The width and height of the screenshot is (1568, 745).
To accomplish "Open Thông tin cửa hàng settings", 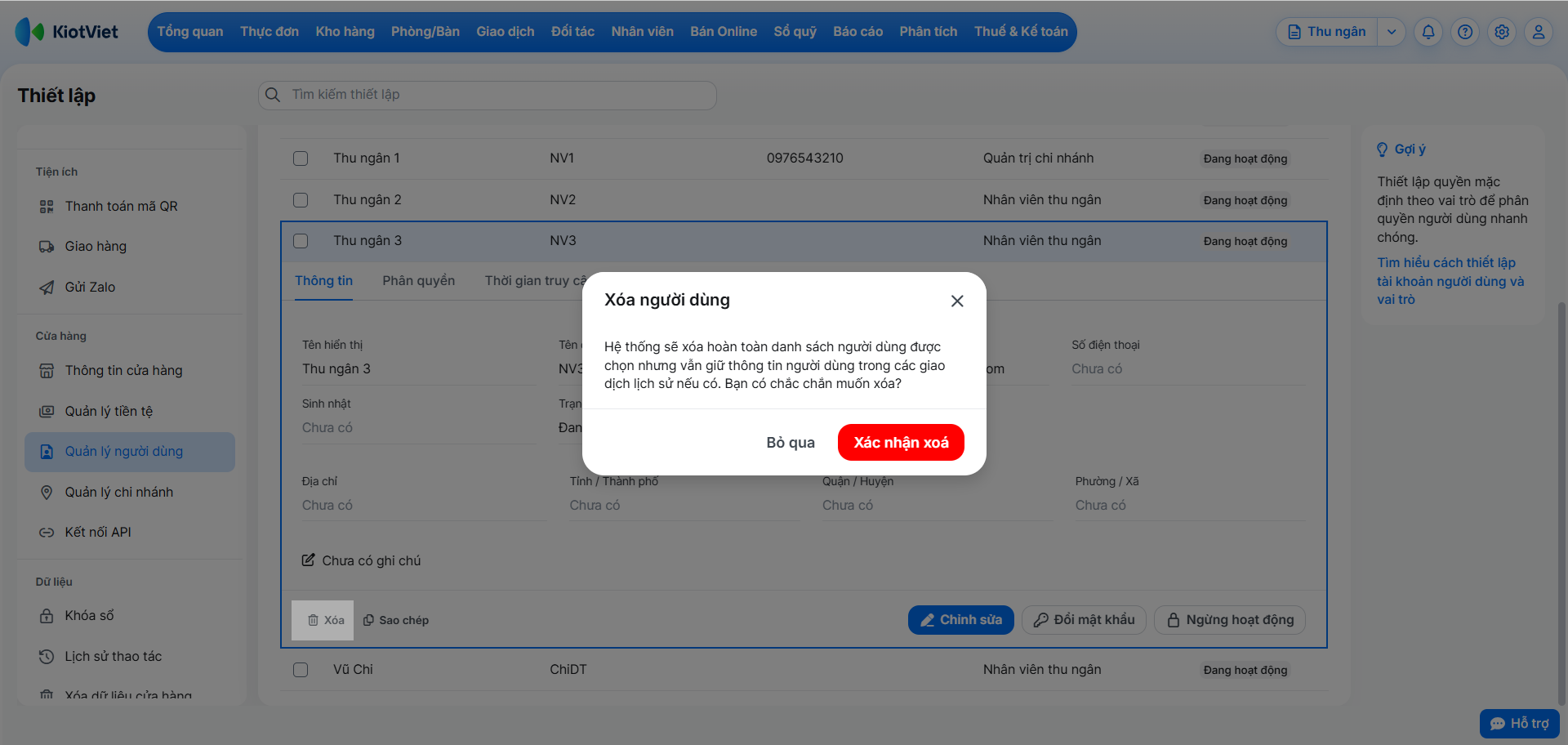I will 123,371.
